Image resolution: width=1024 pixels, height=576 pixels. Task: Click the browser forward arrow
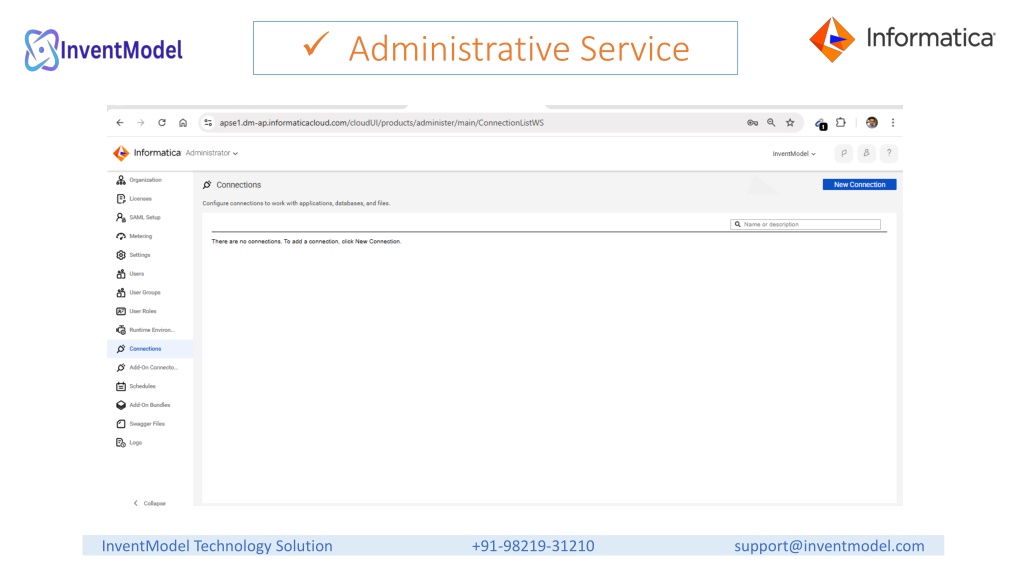point(140,123)
